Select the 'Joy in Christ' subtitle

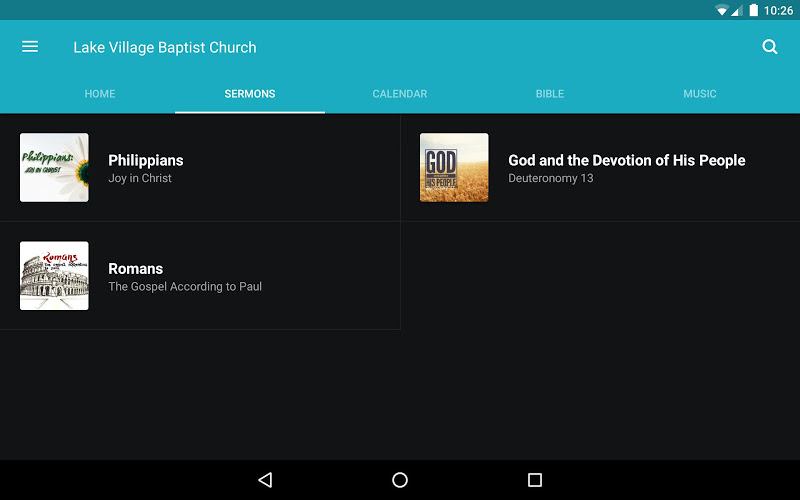pyautogui.click(x=140, y=178)
